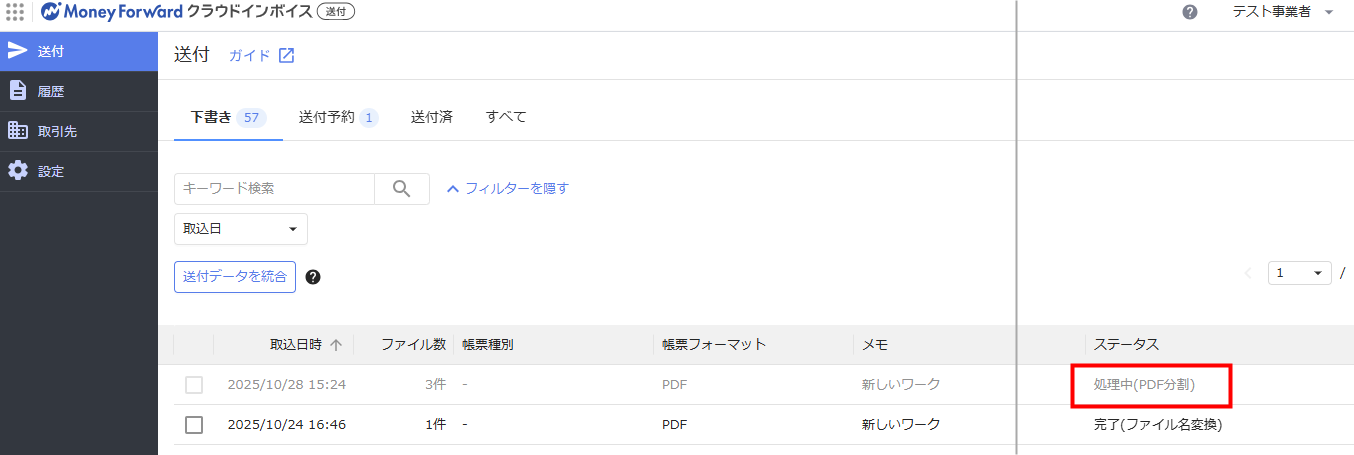The height and width of the screenshot is (455, 1354).
Task: Switch to the 送付済 tab
Action: pos(431,117)
